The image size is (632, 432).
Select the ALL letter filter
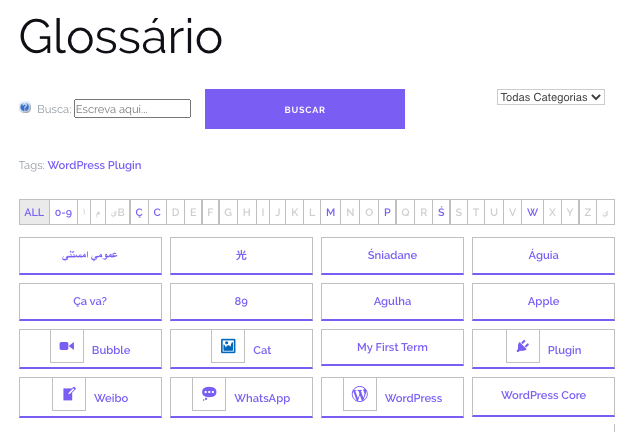[x=34, y=212]
